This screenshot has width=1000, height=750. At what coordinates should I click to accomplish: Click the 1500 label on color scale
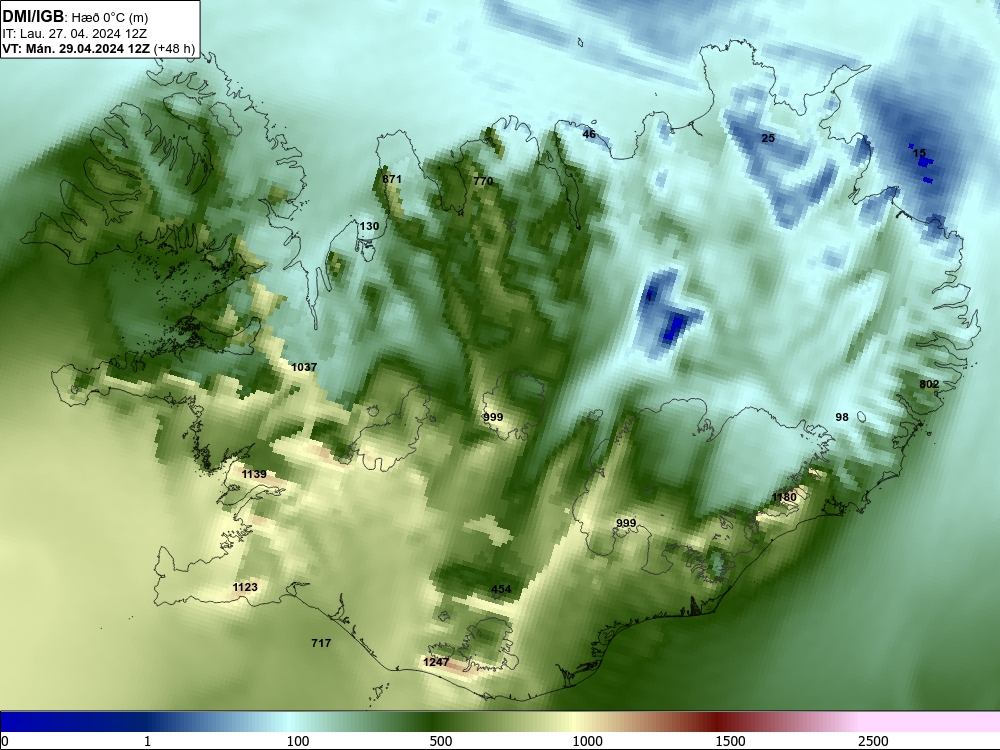(730, 741)
